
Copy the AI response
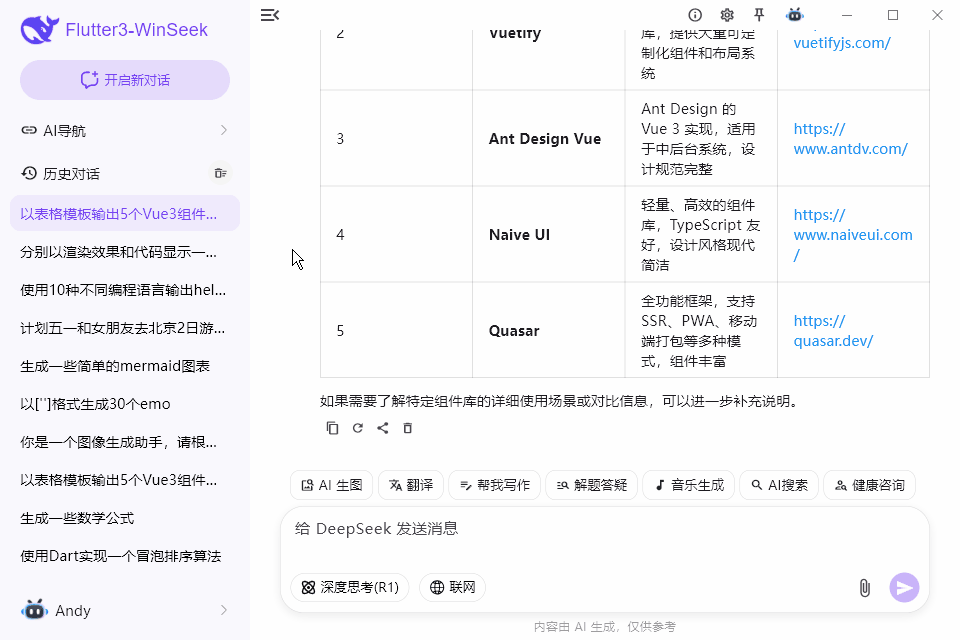tap(331, 428)
